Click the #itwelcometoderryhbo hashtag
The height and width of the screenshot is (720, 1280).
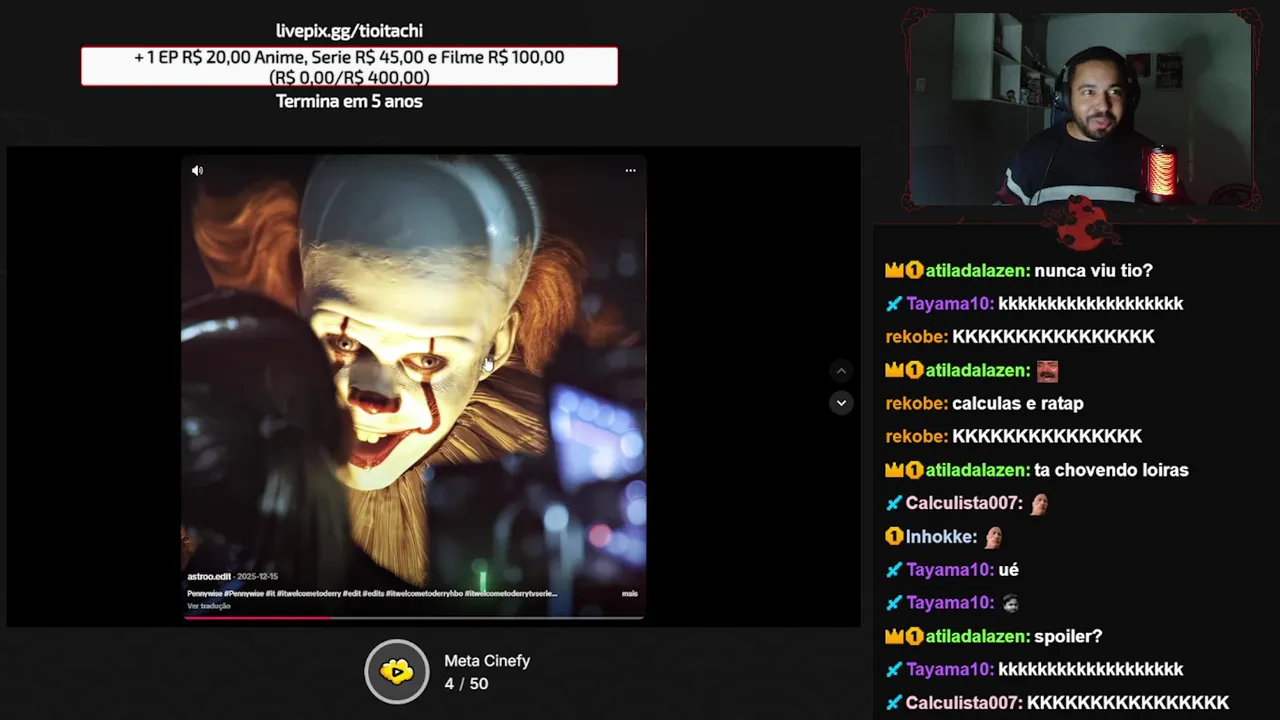coord(423,594)
